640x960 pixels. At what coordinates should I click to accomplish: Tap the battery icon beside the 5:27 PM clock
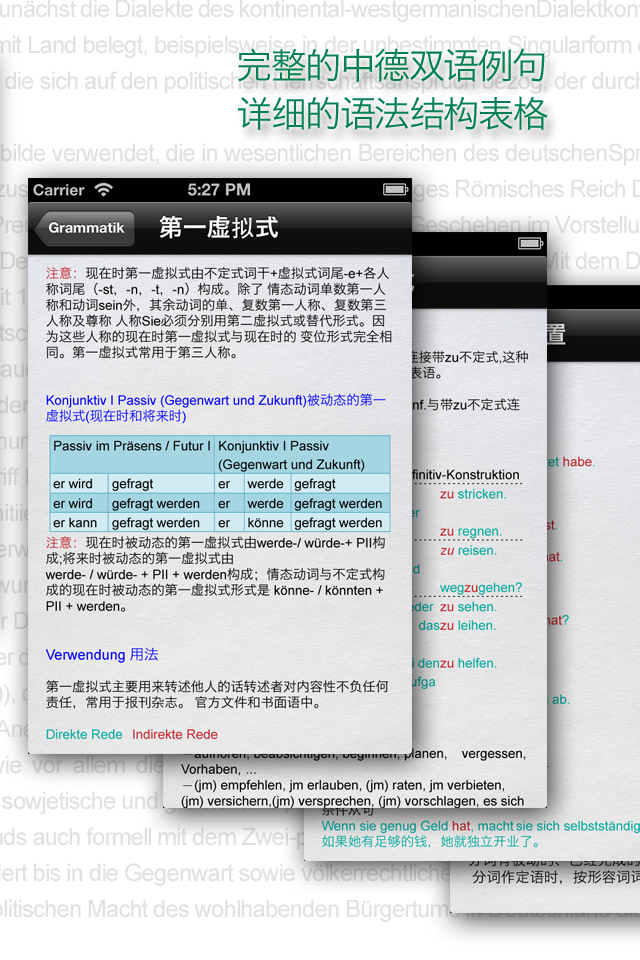[396, 190]
